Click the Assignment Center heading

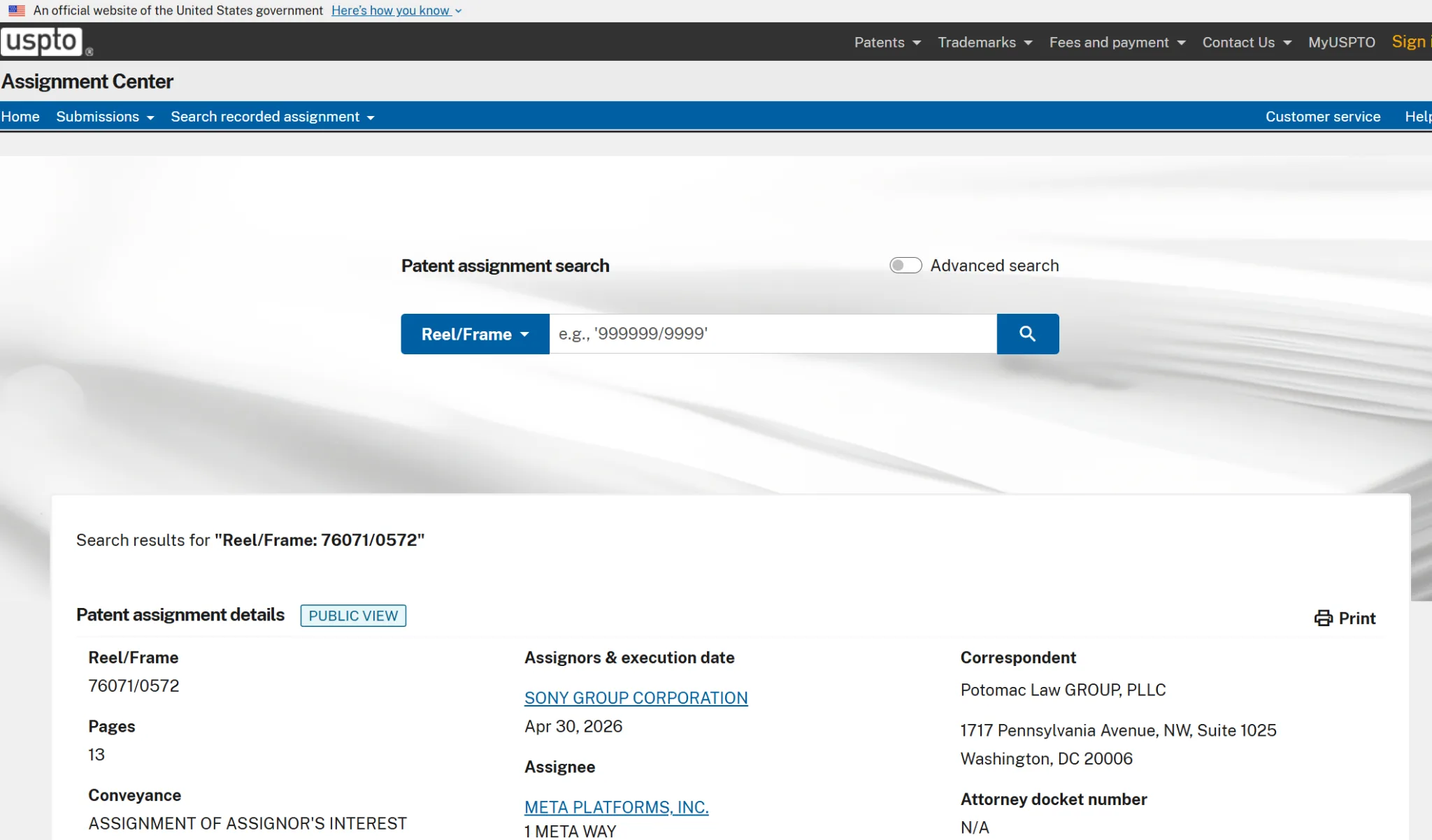pyautogui.click(x=87, y=81)
